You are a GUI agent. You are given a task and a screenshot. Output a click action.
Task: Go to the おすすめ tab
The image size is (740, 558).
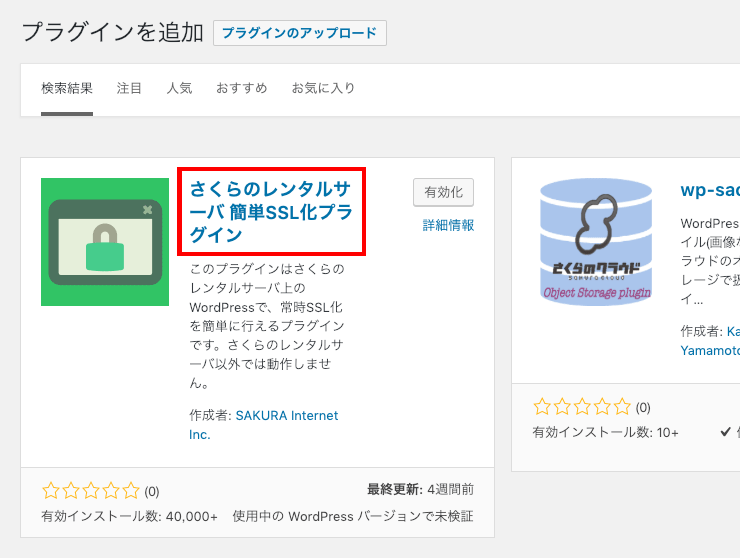click(x=242, y=88)
